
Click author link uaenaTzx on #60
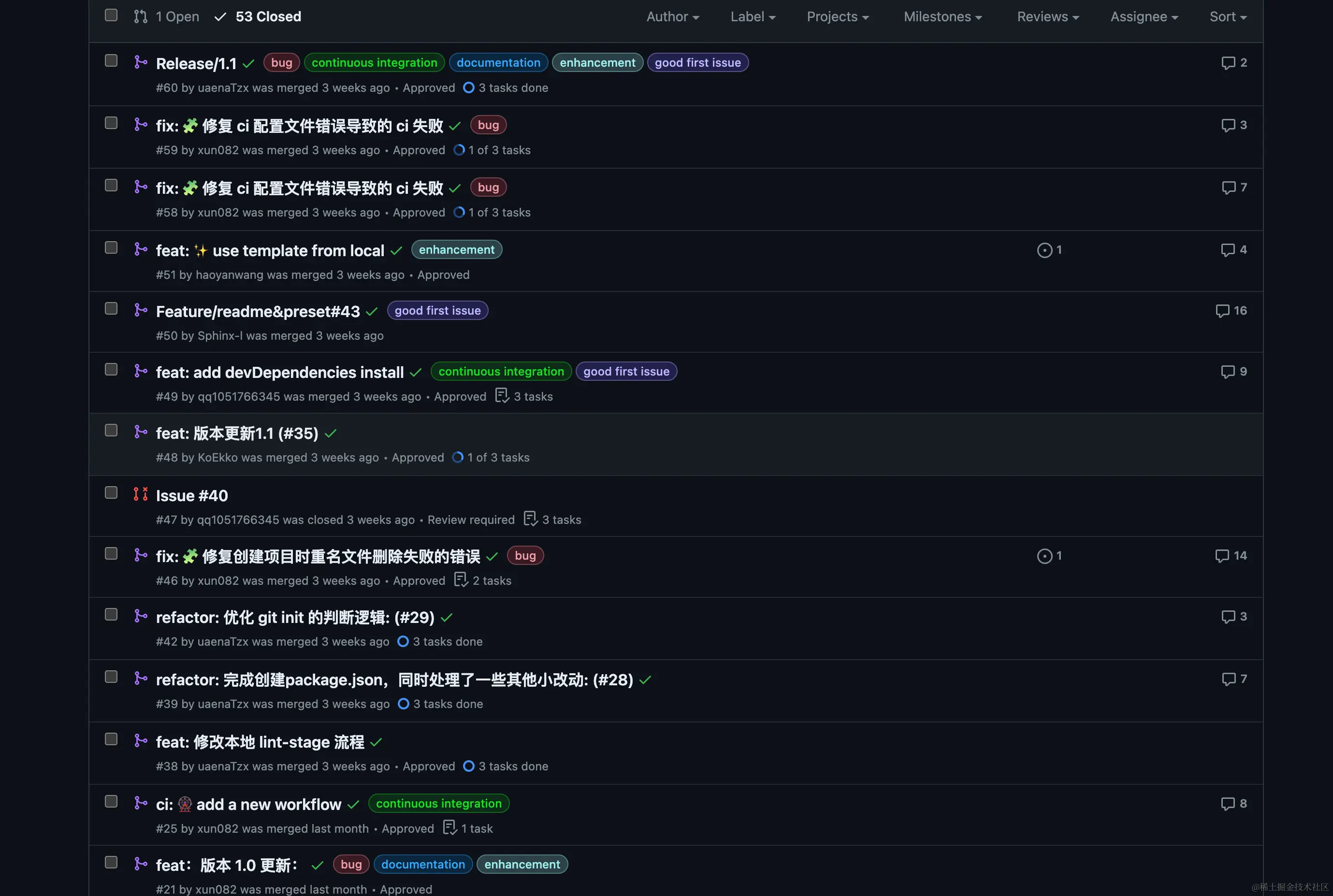click(223, 88)
